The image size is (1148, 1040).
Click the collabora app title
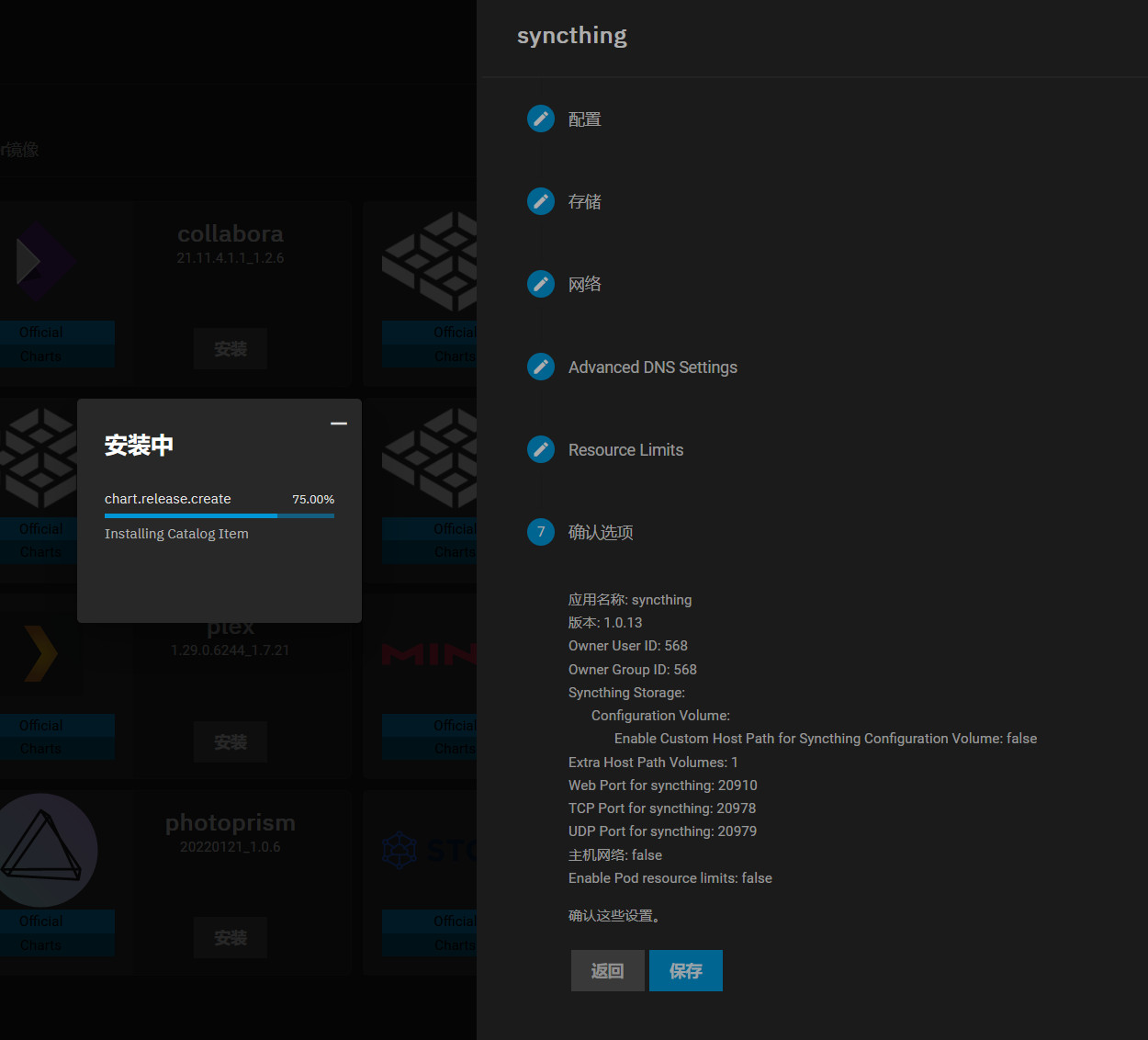[x=231, y=233]
